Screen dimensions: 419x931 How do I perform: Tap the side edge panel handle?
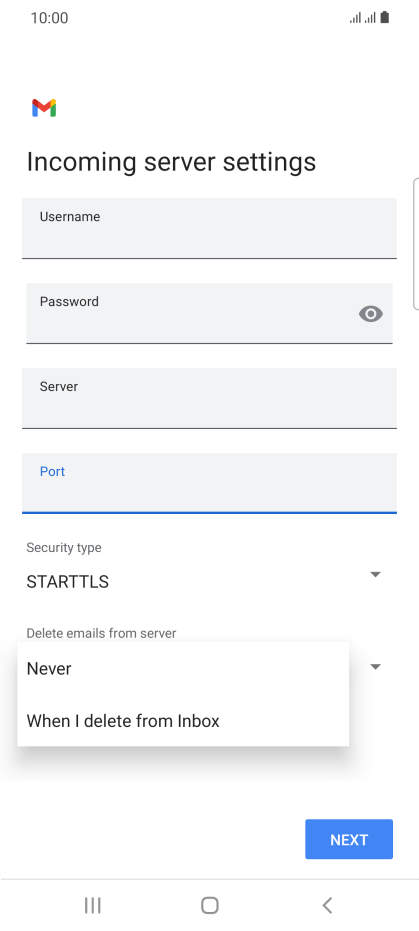[x=415, y=243]
